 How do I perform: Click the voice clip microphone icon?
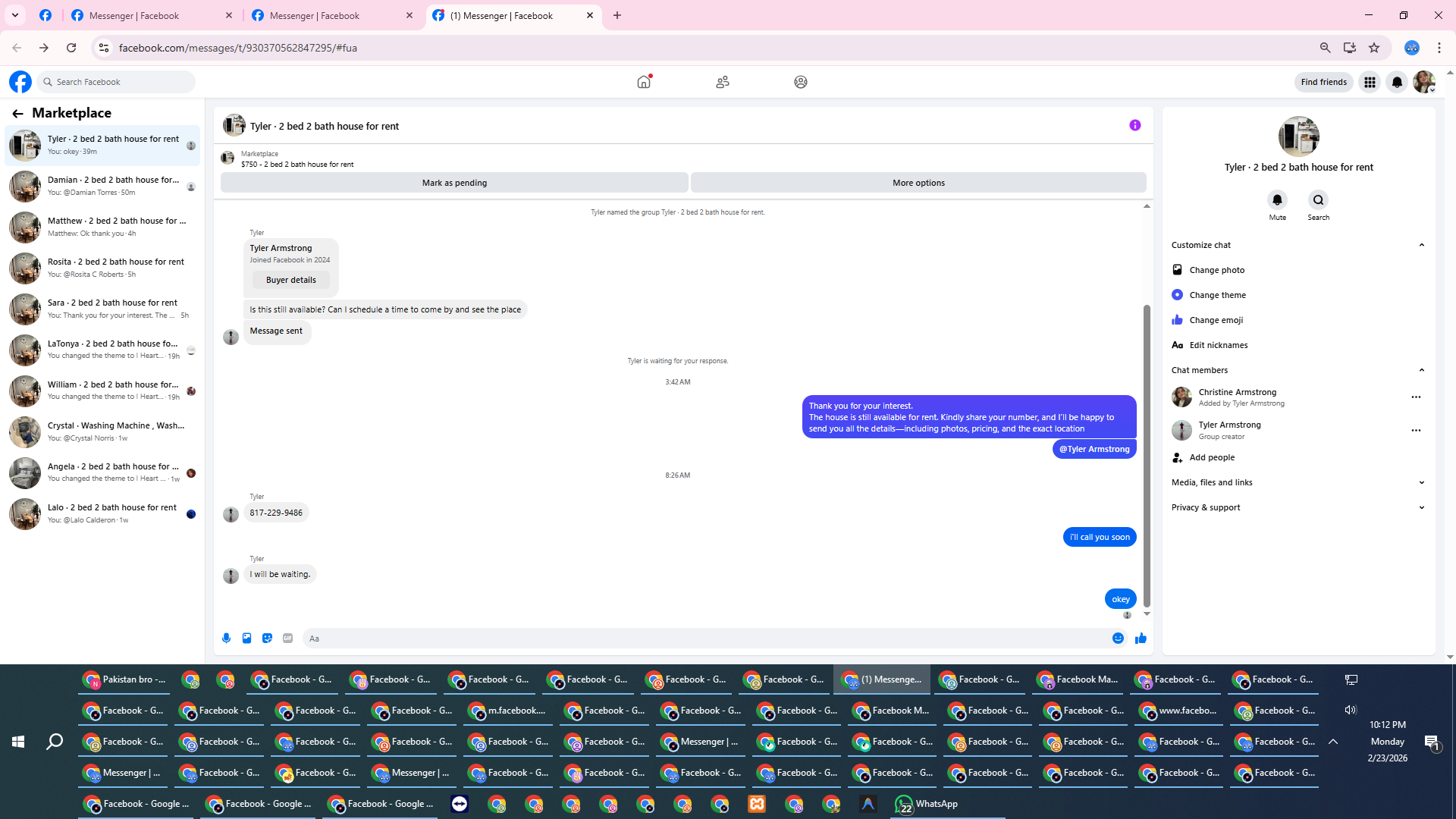226,639
